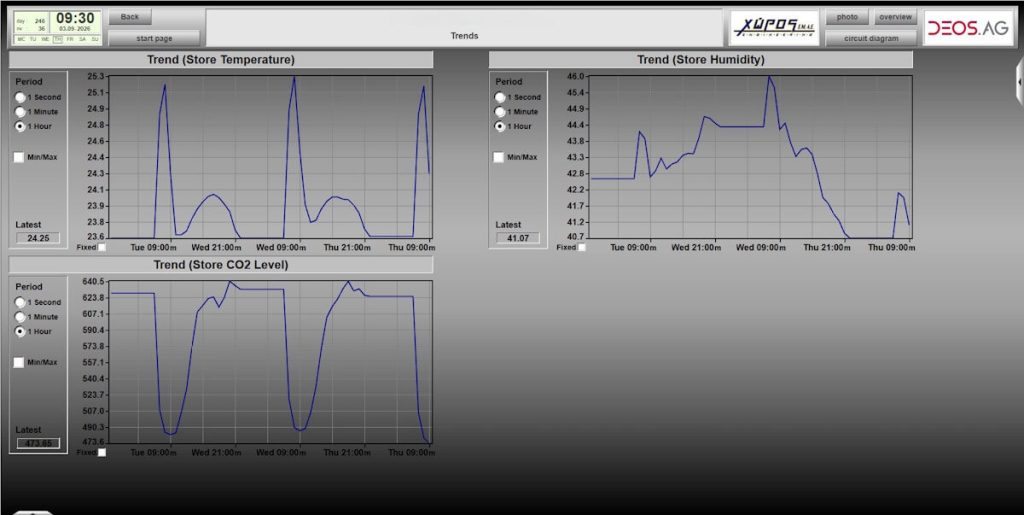Screen dimensions: 1024x515
Task: Open the start page
Action: [x=154, y=38]
